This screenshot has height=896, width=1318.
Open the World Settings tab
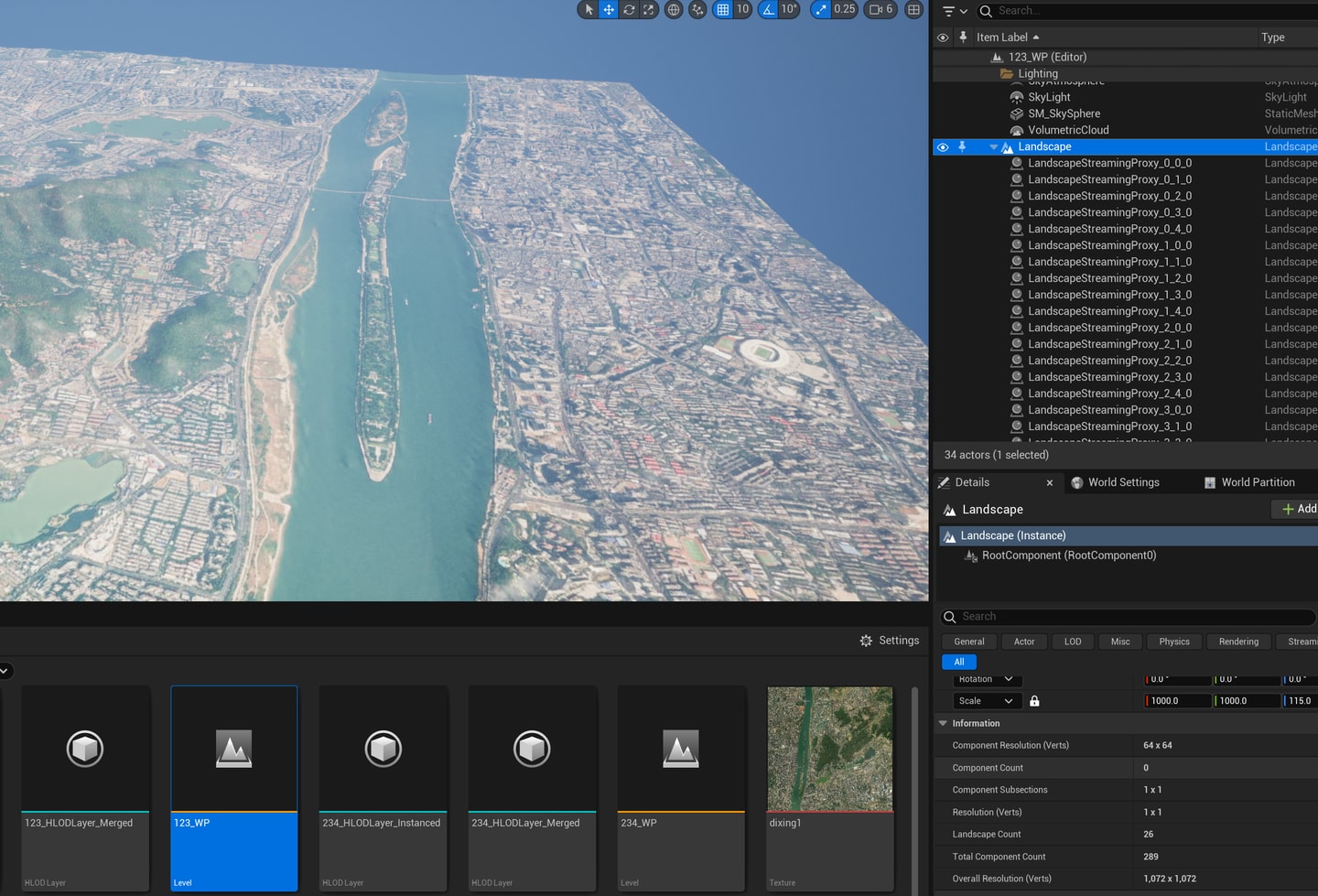click(1123, 482)
